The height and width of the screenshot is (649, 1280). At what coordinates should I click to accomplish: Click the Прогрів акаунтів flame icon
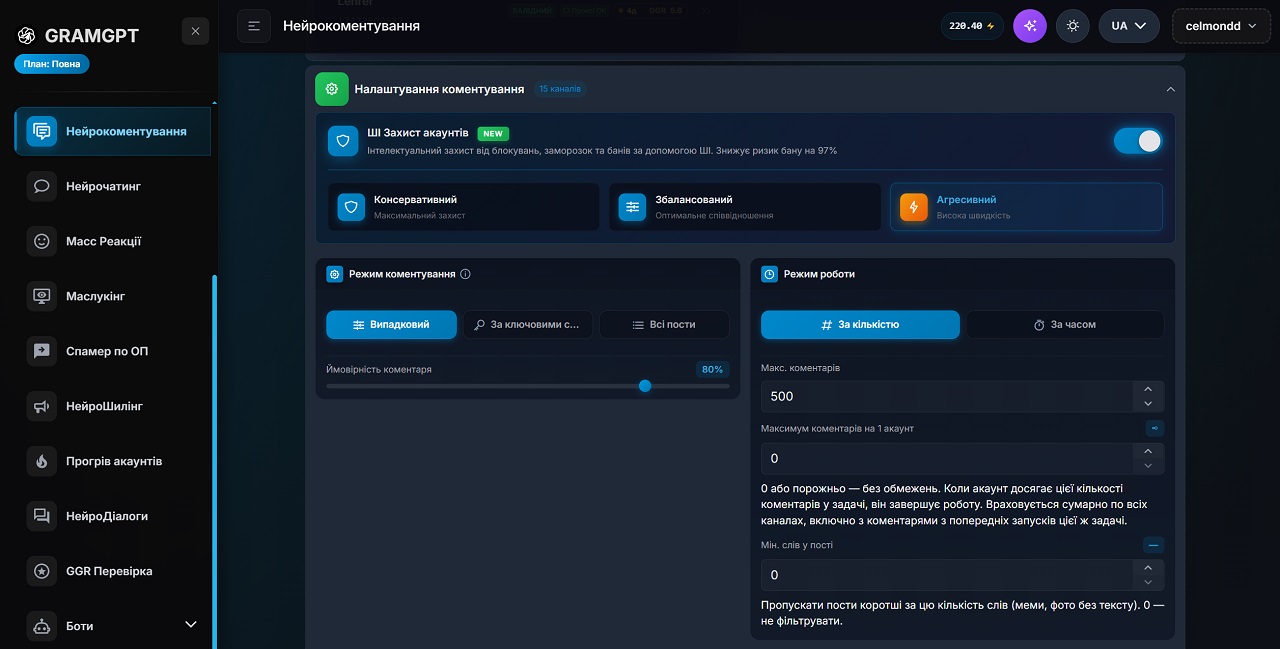click(x=42, y=461)
